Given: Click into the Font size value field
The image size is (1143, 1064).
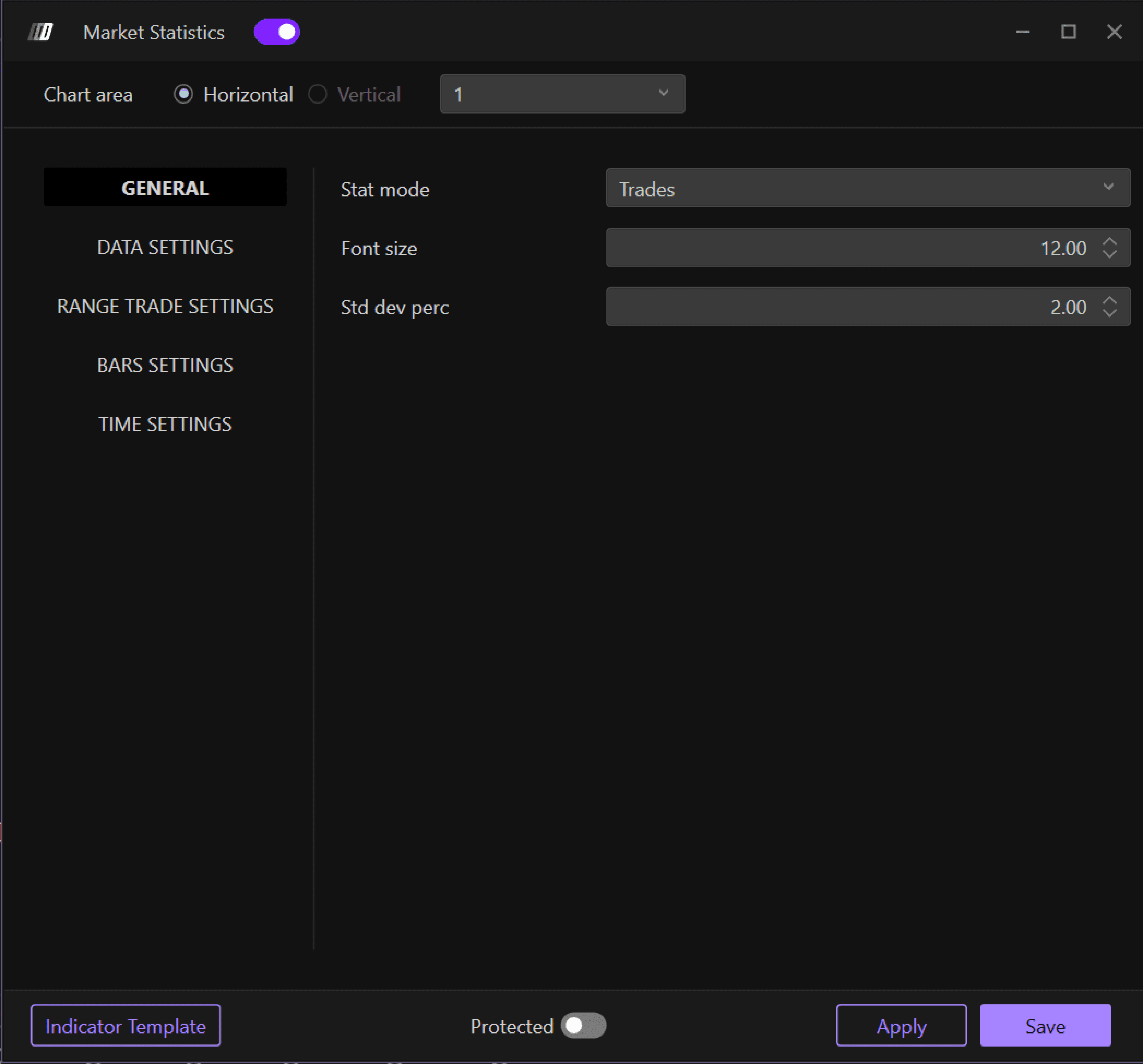Looking at the screenshot, I should pyautogui.click(x=851, y=248).
